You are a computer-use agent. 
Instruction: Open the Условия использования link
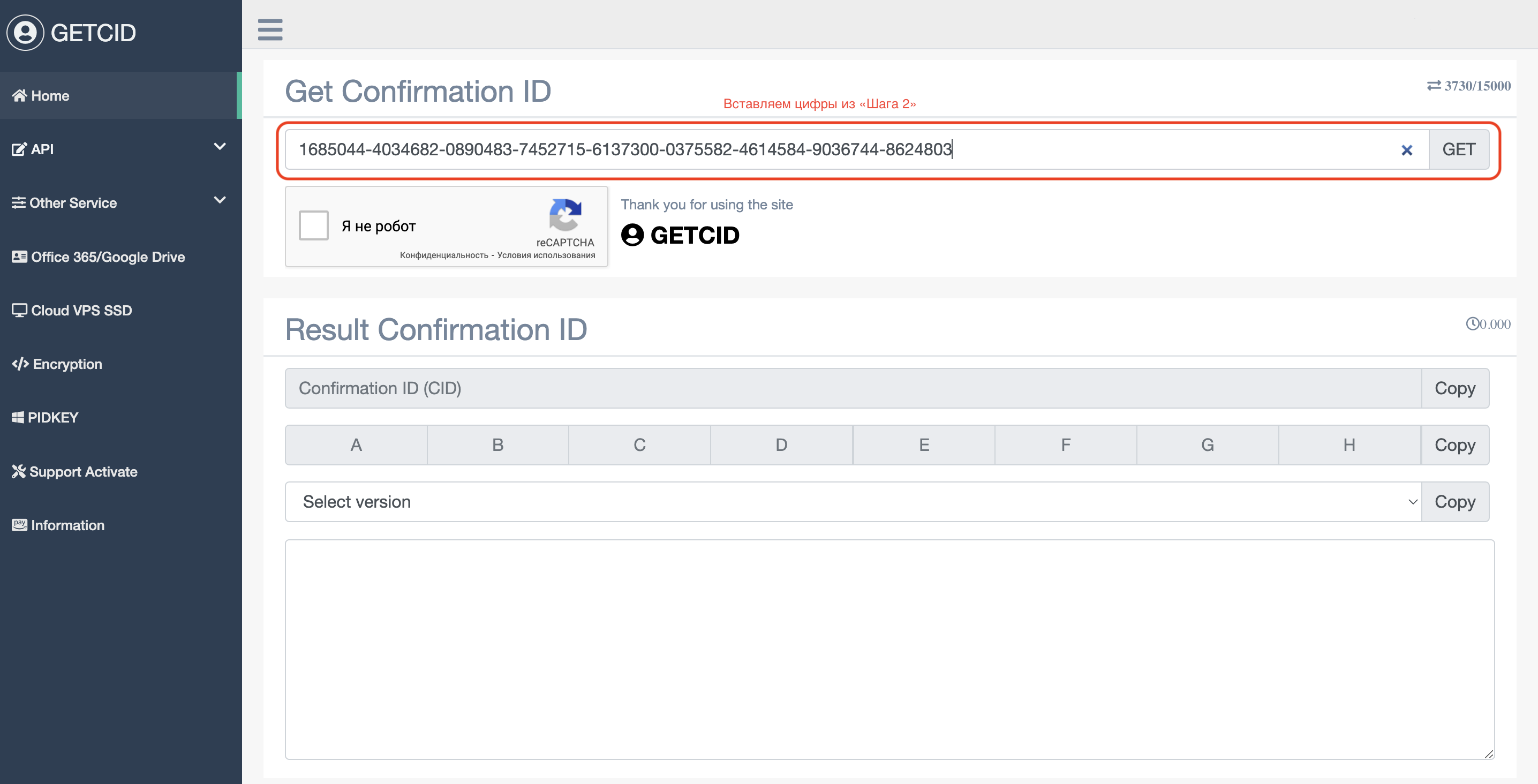(x=546, y=255)
